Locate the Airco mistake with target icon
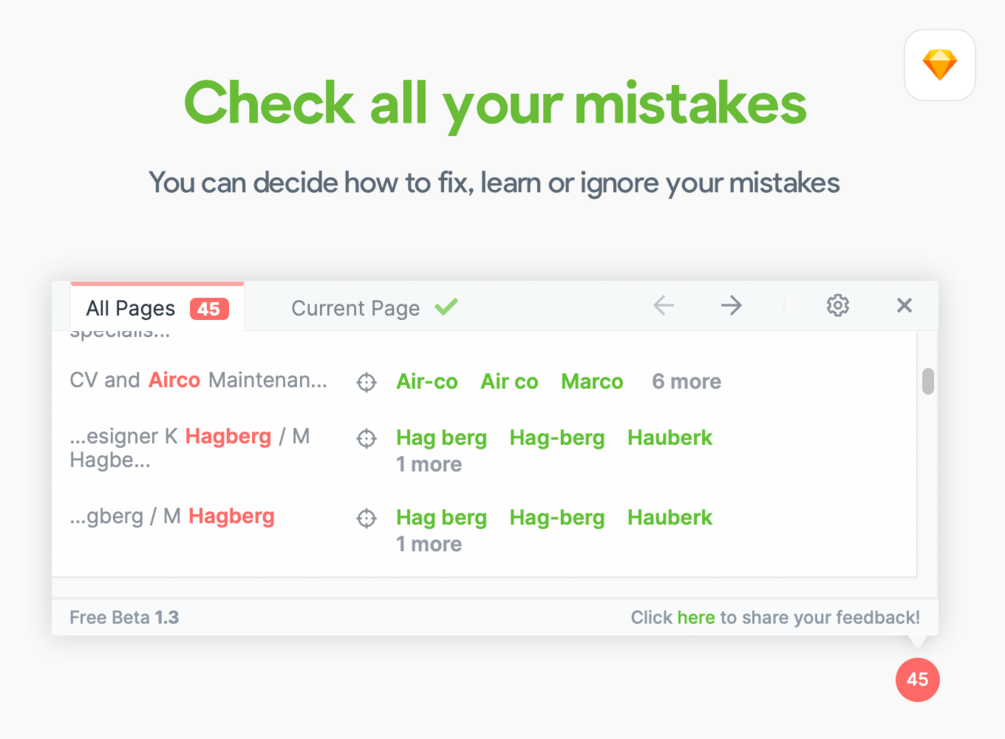The image size is (1005, 739). click(366, 382)
